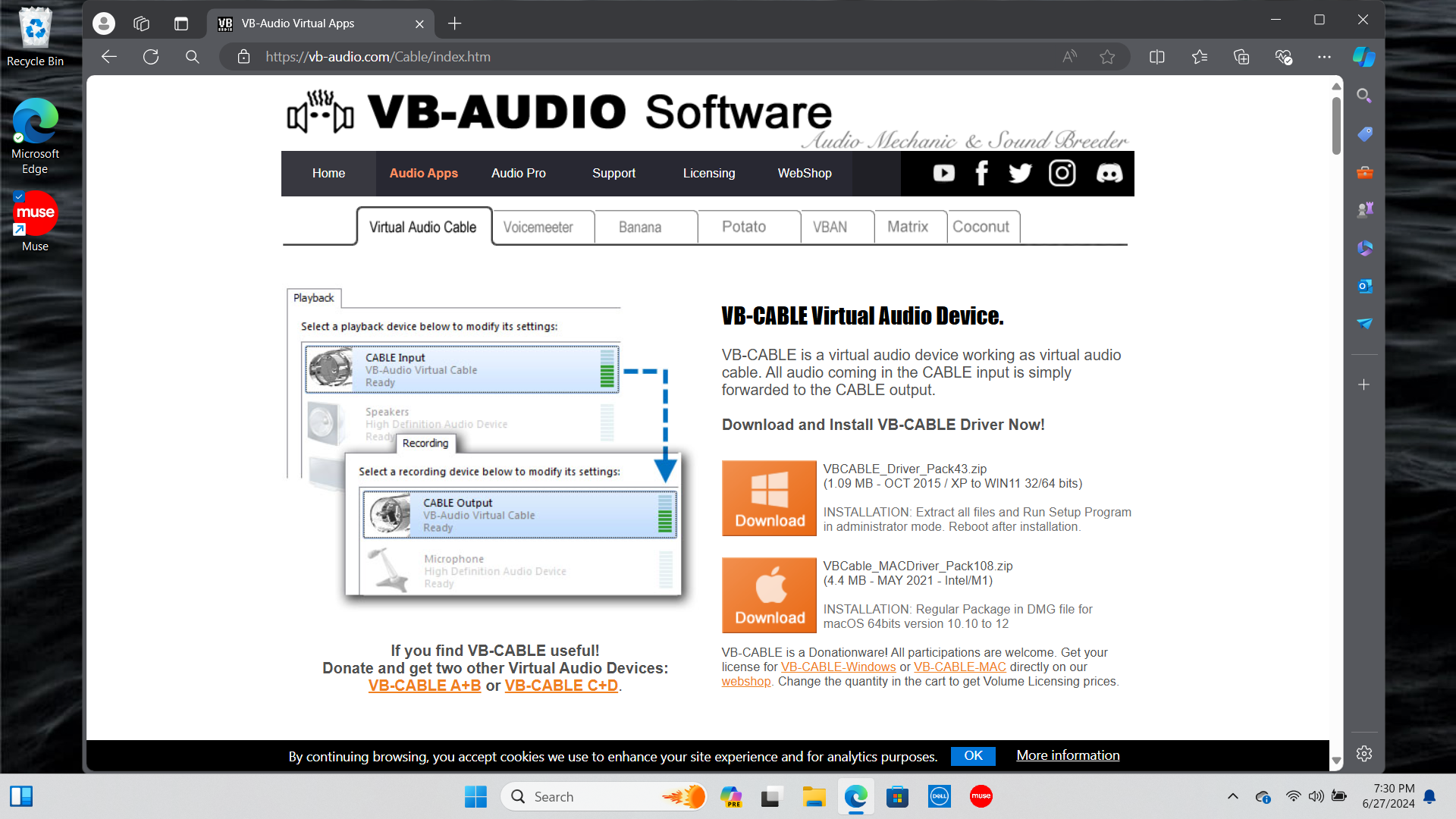Open the Twitter social icon
Screen dimensions: 1456x819
point(1020,174)
